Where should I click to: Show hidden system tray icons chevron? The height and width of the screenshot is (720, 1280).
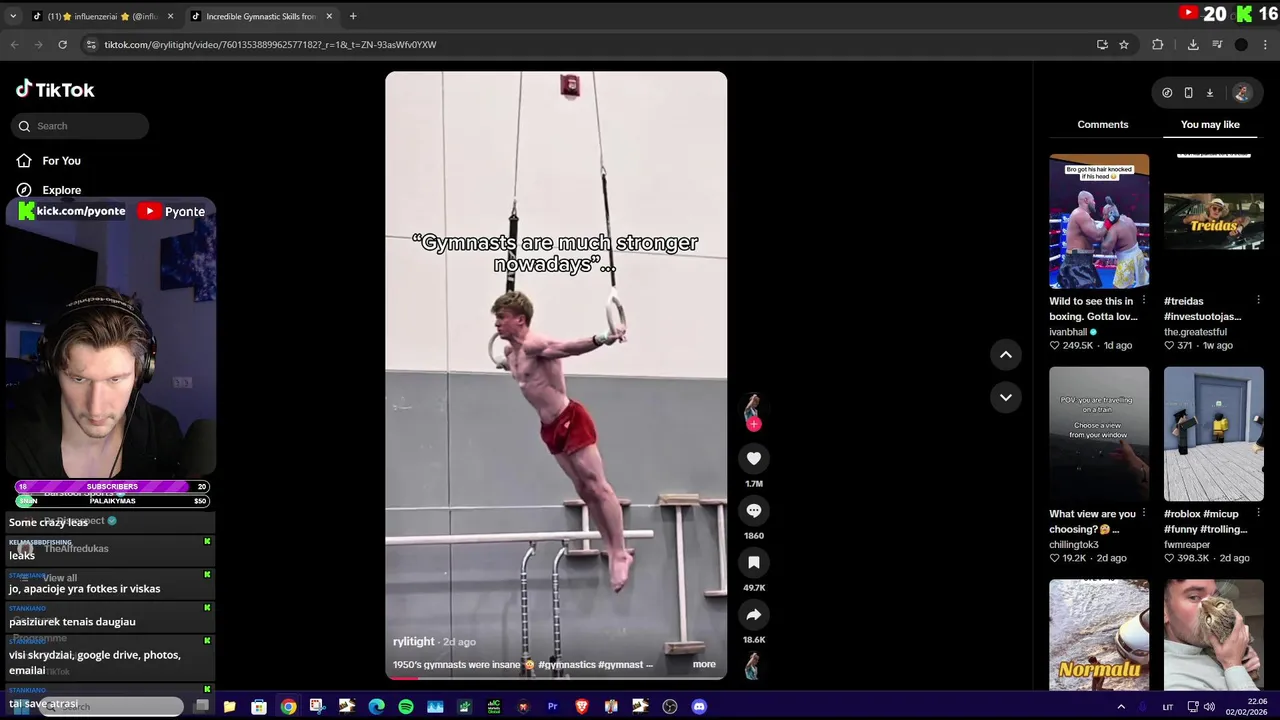[1120, 706]
